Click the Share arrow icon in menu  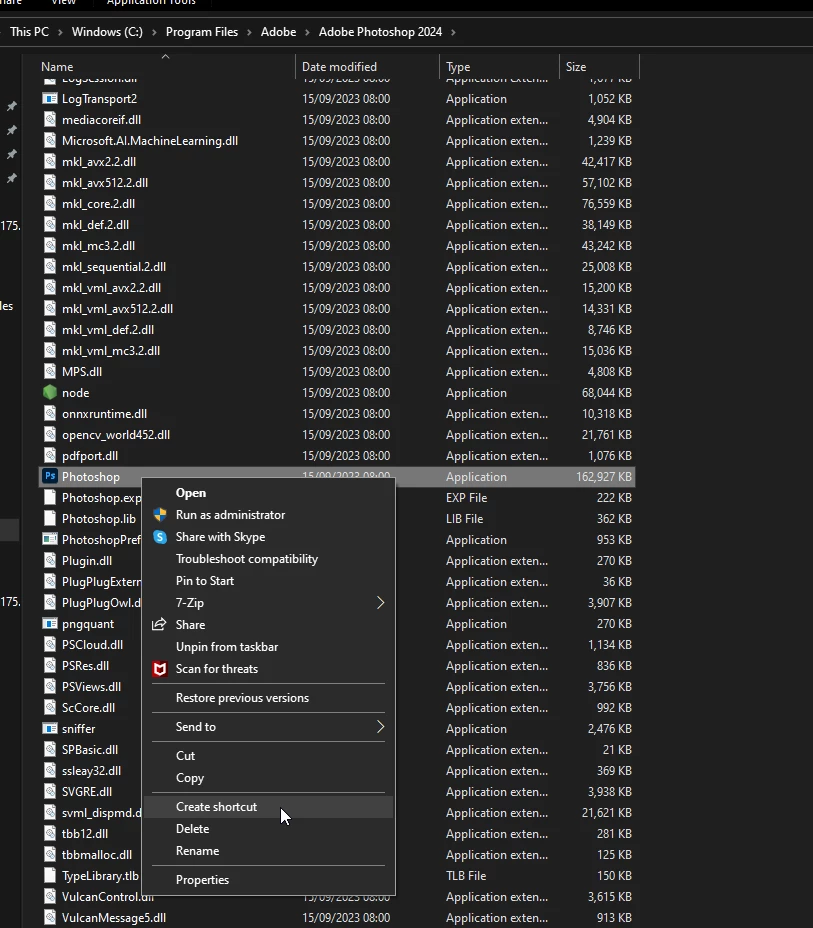pyautogui.click(x=159, y=624)
